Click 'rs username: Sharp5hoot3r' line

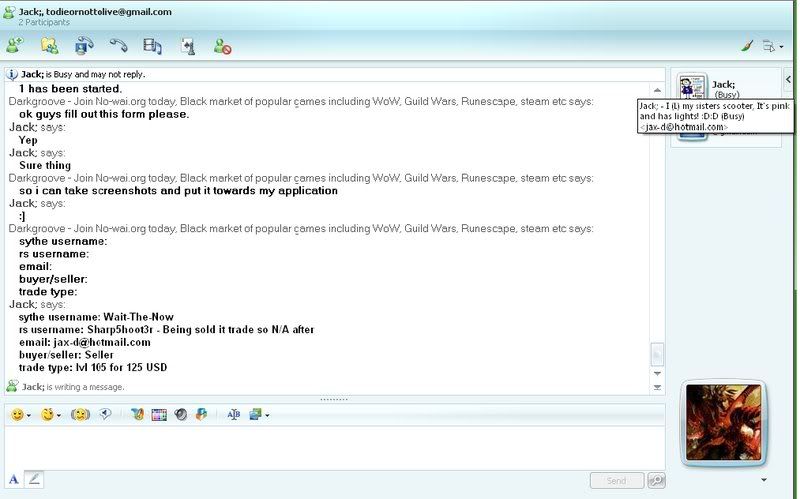coord(166,330)
